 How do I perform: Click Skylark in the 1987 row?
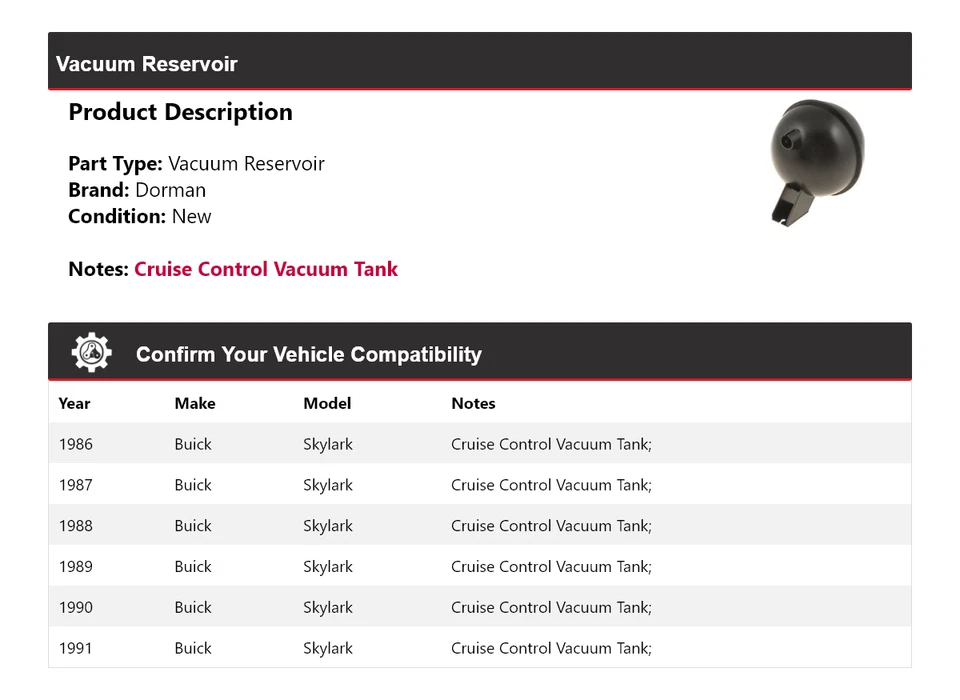[328, 485]
